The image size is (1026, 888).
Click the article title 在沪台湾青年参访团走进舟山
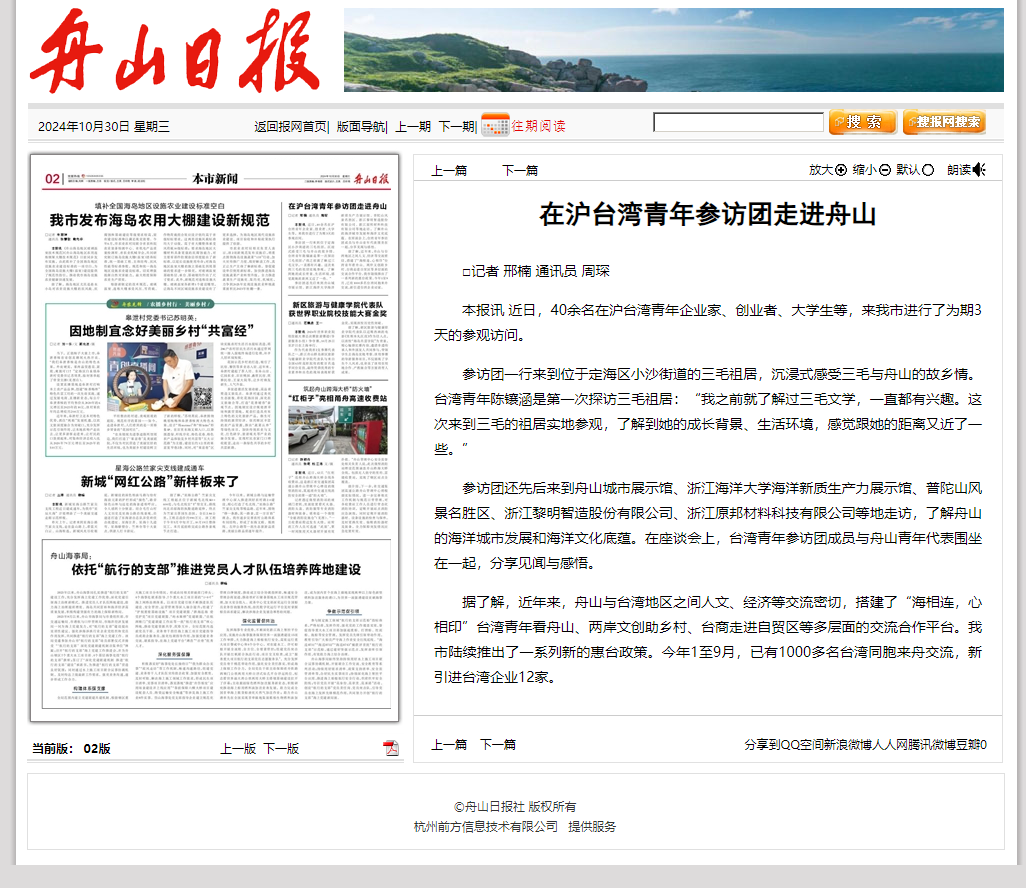click(707, 215)
